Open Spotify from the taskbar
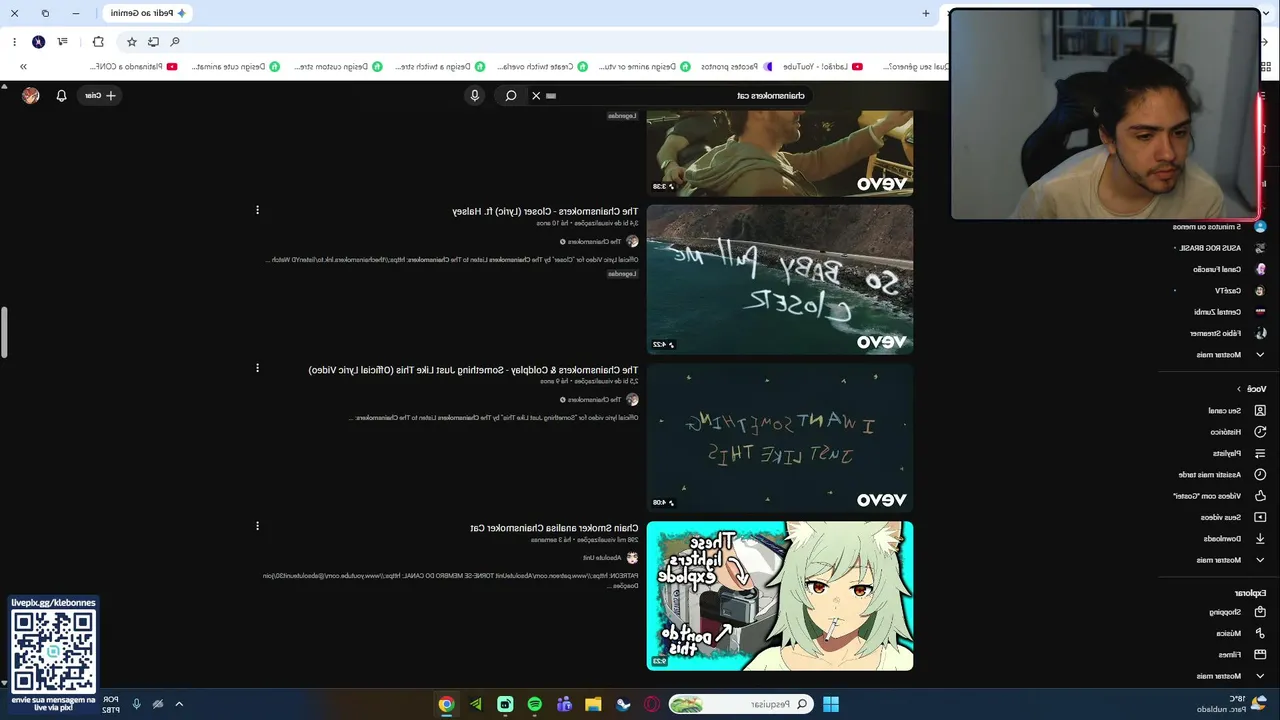Viewport: 1280px width, 720px height. (535, 704)
